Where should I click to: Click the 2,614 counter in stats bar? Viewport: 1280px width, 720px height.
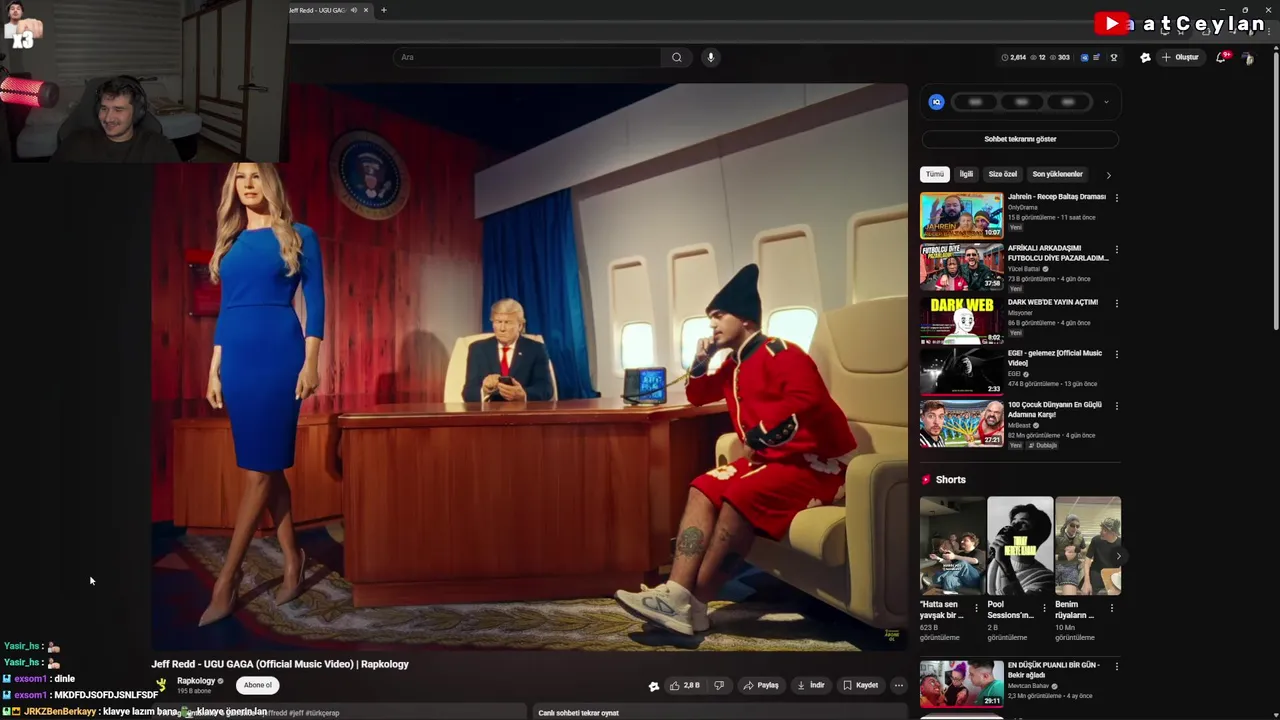[1014, 57]
